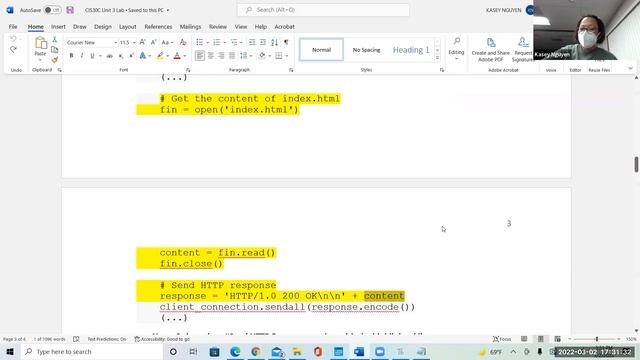Open Zoom app in taskbar

pos(380,351)
